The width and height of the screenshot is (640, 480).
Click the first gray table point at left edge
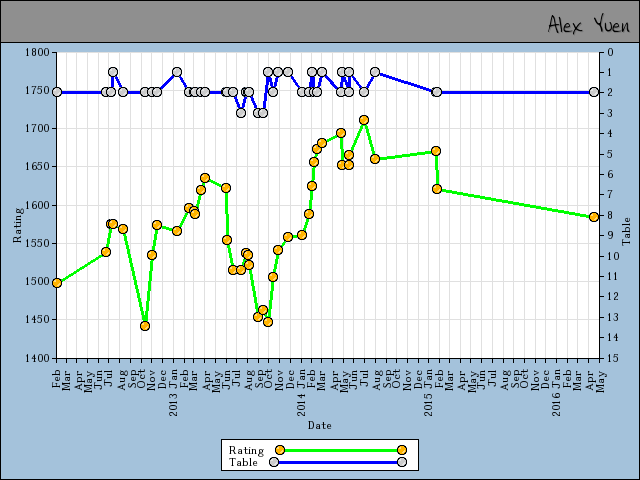click(57, 92)
